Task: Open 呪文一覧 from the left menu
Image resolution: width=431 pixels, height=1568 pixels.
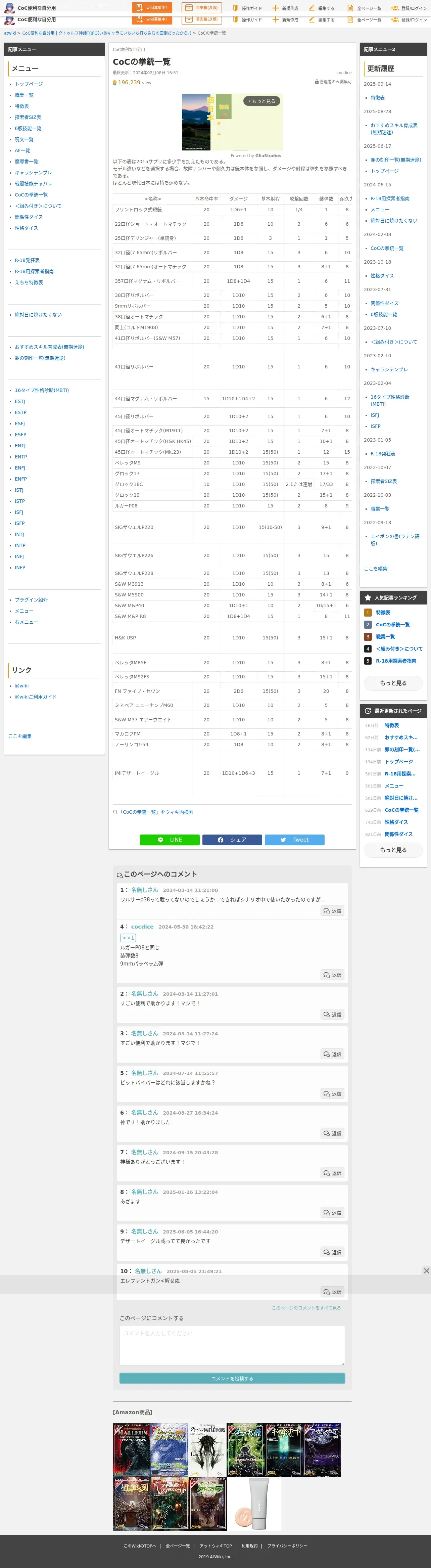Action: 25,139
